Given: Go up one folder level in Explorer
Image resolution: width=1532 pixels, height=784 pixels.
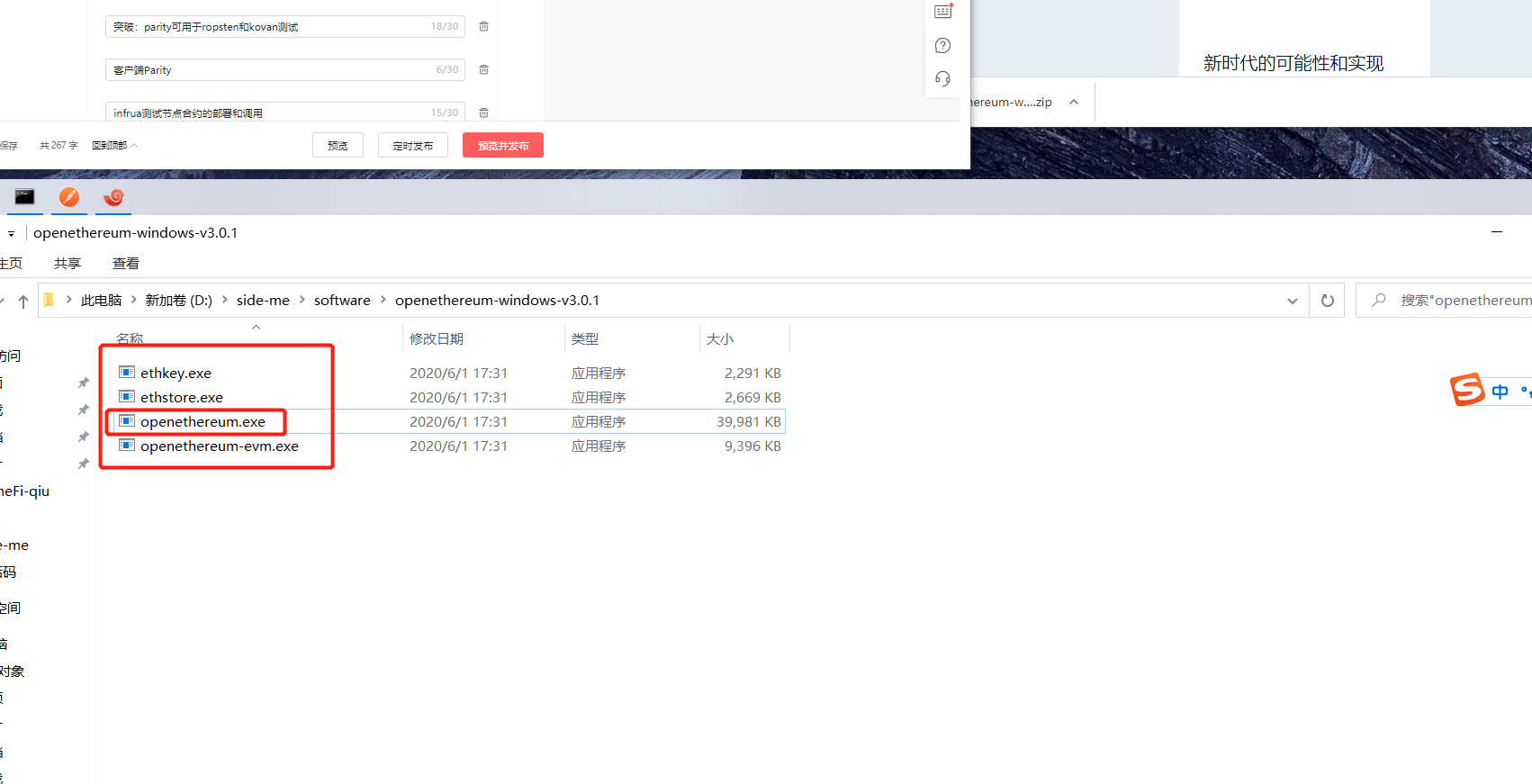Looking at the screenshot, I should [23, 301].
